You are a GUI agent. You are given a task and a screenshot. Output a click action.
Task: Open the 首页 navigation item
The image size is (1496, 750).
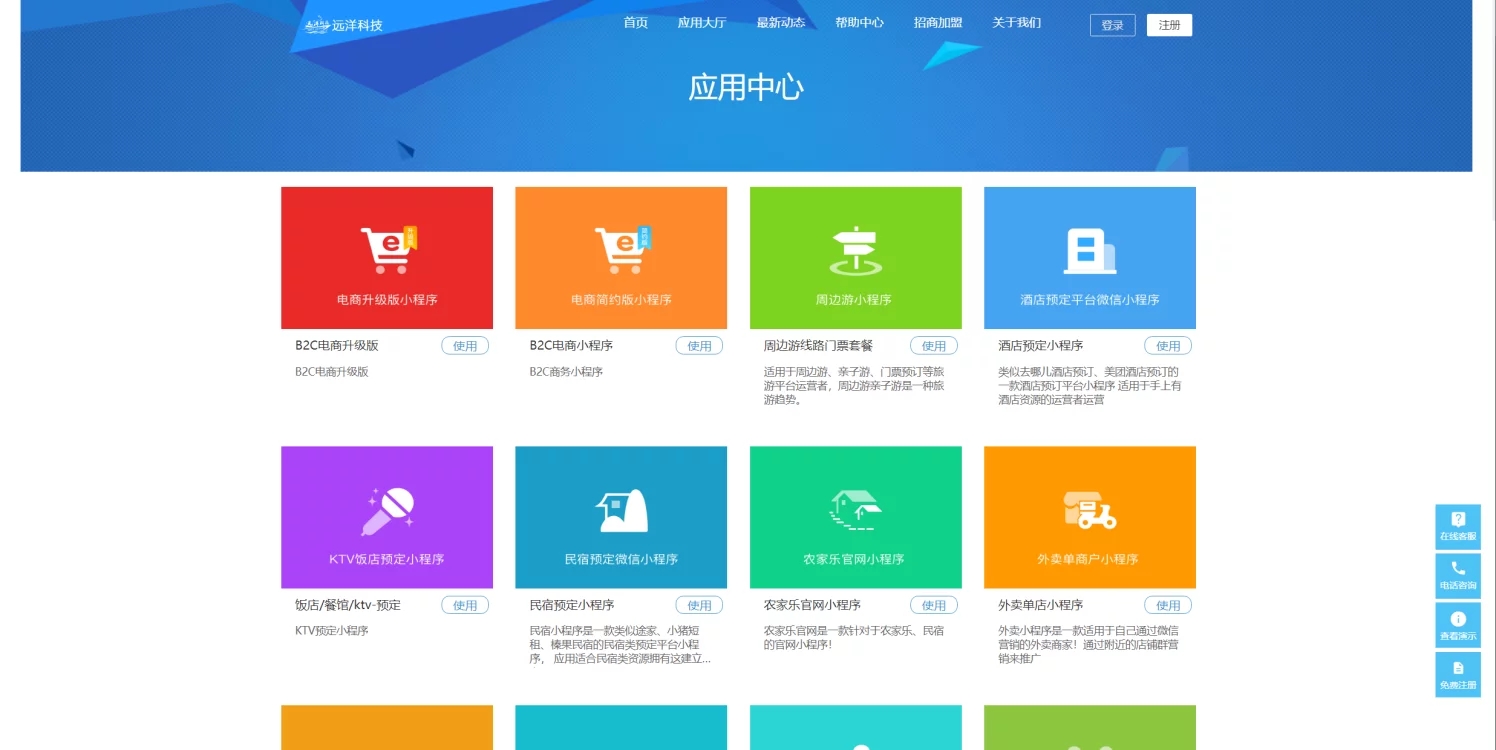pyautogui.click(x=636, y=23)
